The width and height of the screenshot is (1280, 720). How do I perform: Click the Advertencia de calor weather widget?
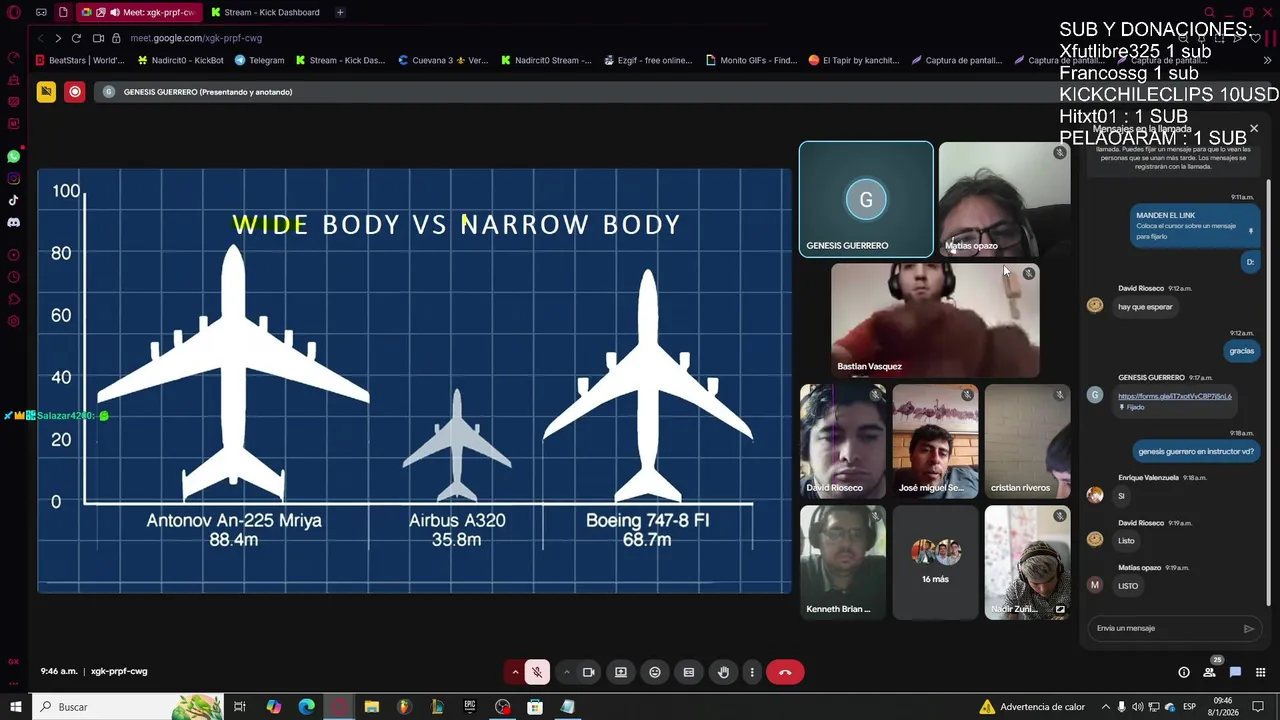1033,707
